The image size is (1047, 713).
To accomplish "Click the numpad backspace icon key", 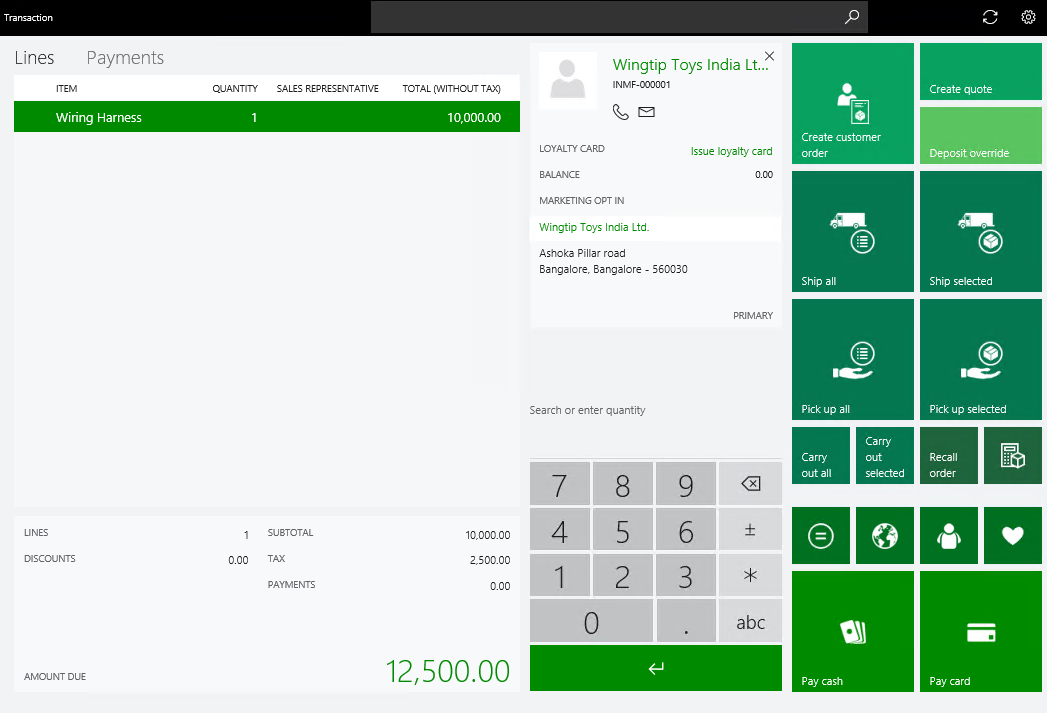I will point(750,483).
